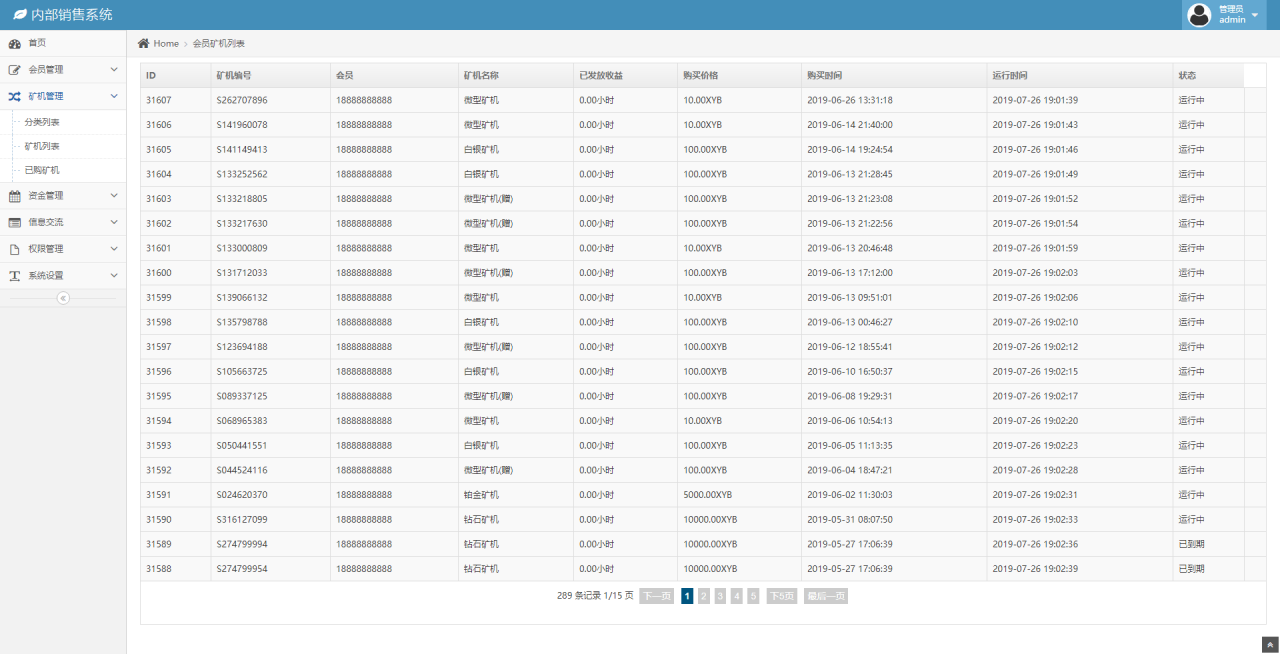Open the admin account dropdown arrow
Image resolution: width=1280 pixels, height=654 pixels.
tap(1255, 15)
